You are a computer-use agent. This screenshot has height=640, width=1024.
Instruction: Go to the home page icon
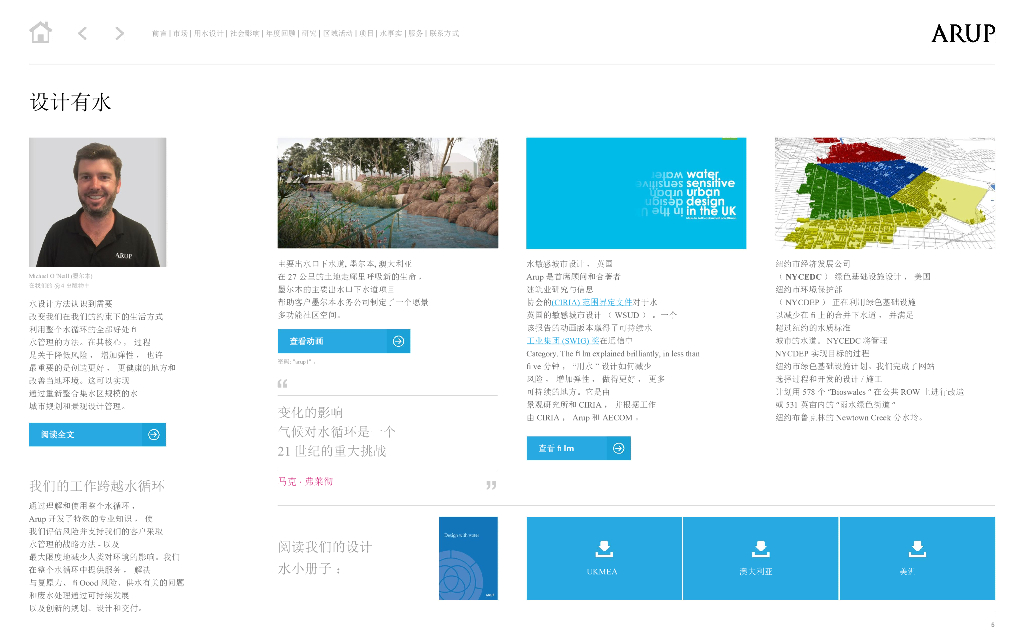[x=40, y=32]
